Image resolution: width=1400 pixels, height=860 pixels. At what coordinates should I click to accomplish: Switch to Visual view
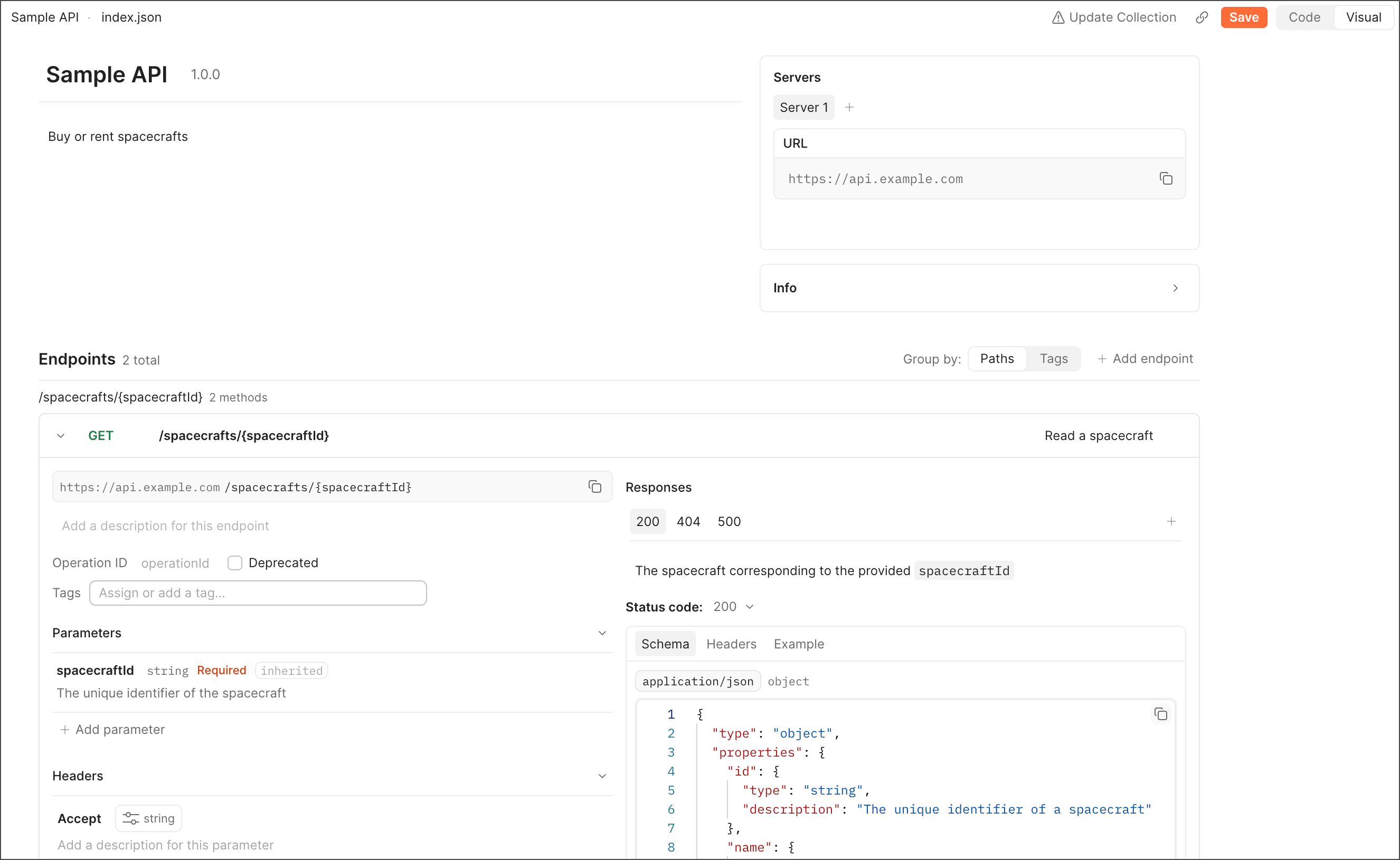pyautogui.click(x=1364, y=17)
